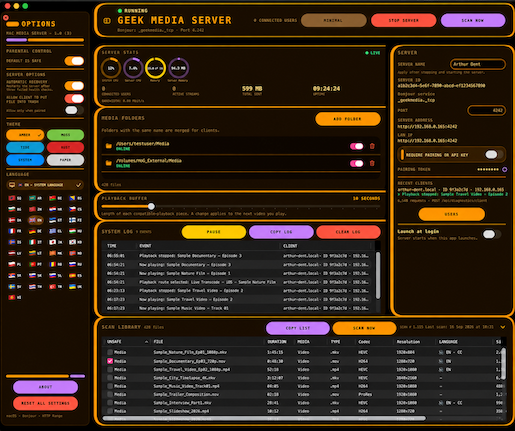Toggle Allow Client To Put File Into Trash
Image resolution: width=515 pixels, height=431 pixels.
[74, 99]
